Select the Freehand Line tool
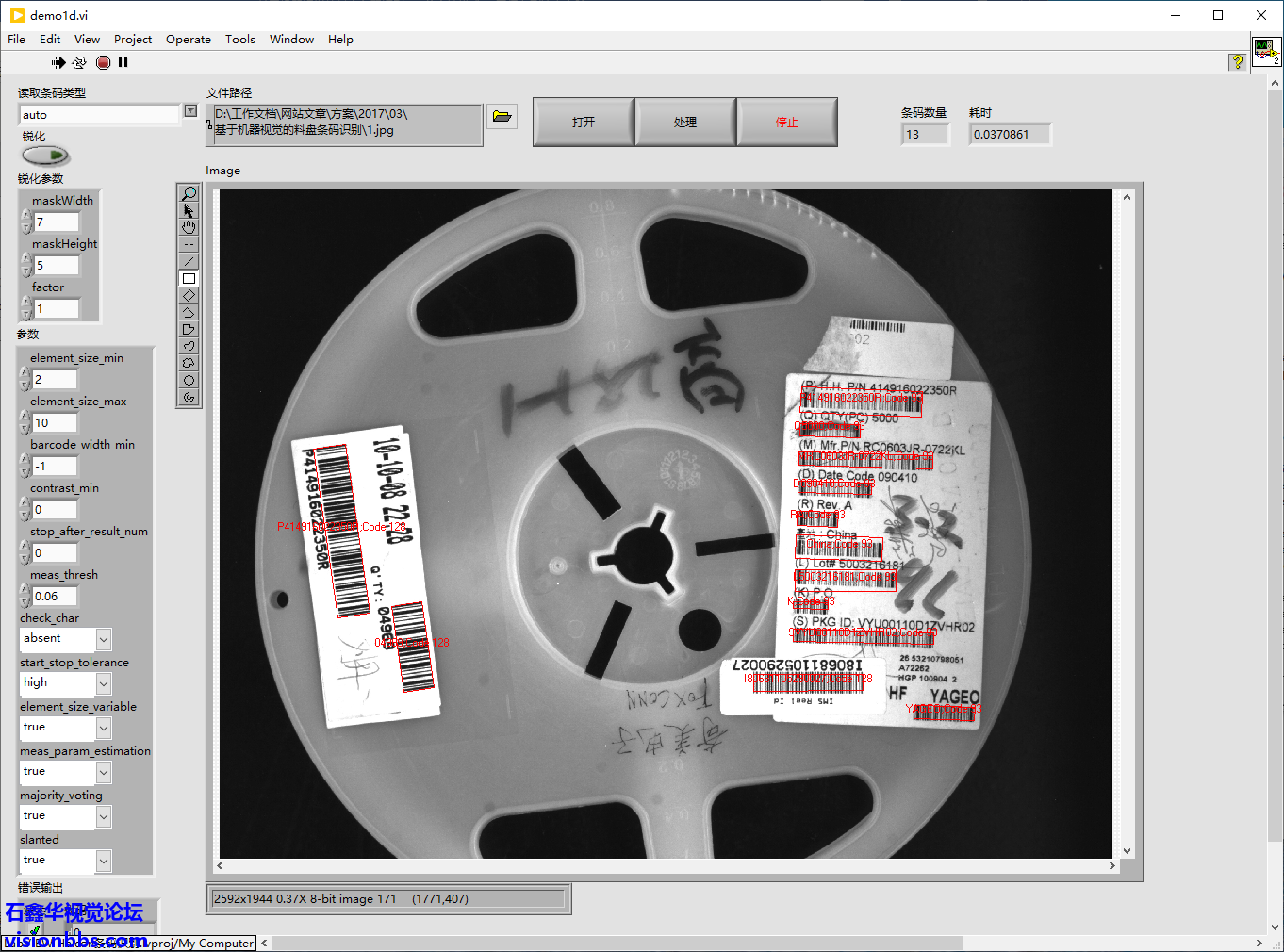Screen dimensions: 1284x952 (189, 346)
